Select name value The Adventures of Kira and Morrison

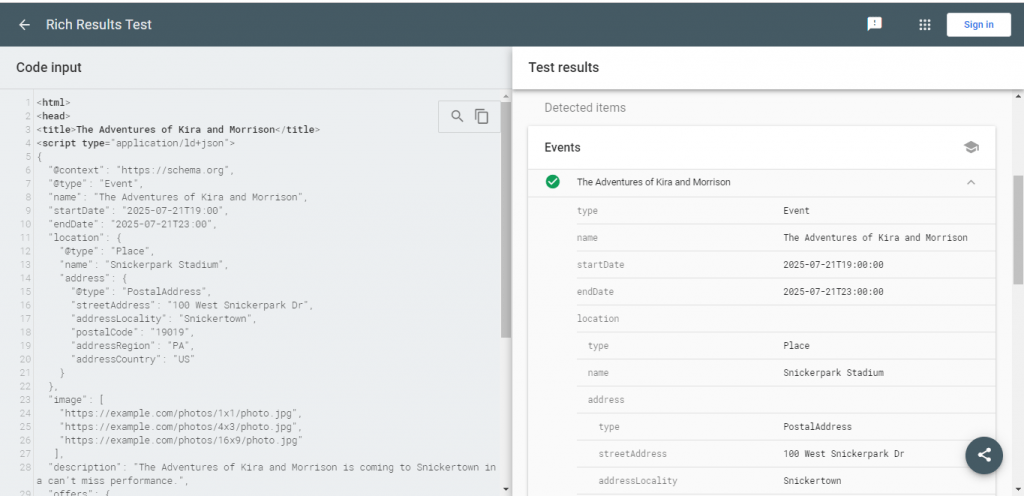coord(875,238)
